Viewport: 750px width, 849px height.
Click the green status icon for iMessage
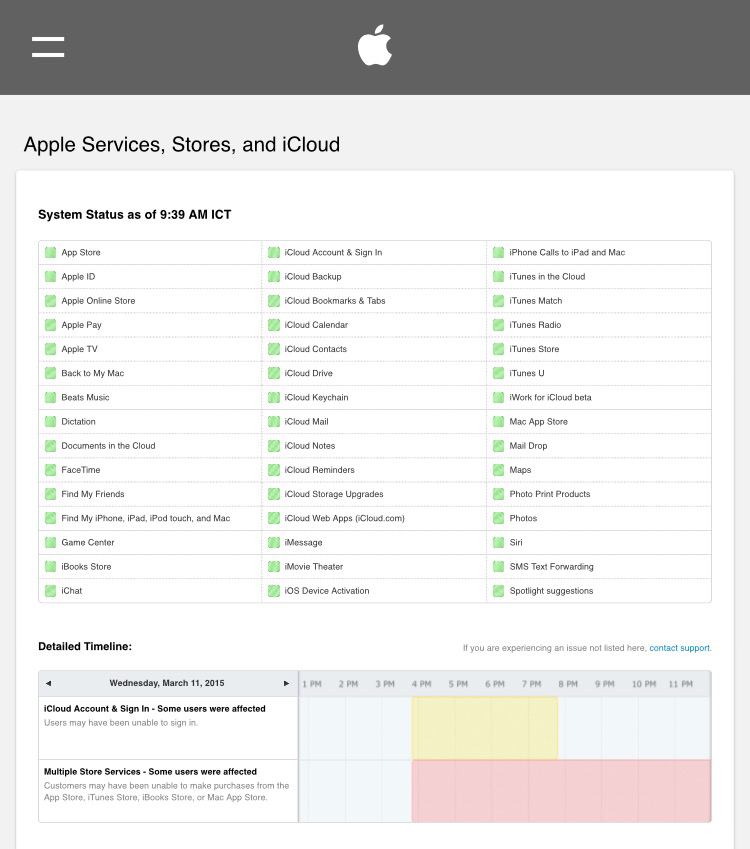[x=274, y=543]
